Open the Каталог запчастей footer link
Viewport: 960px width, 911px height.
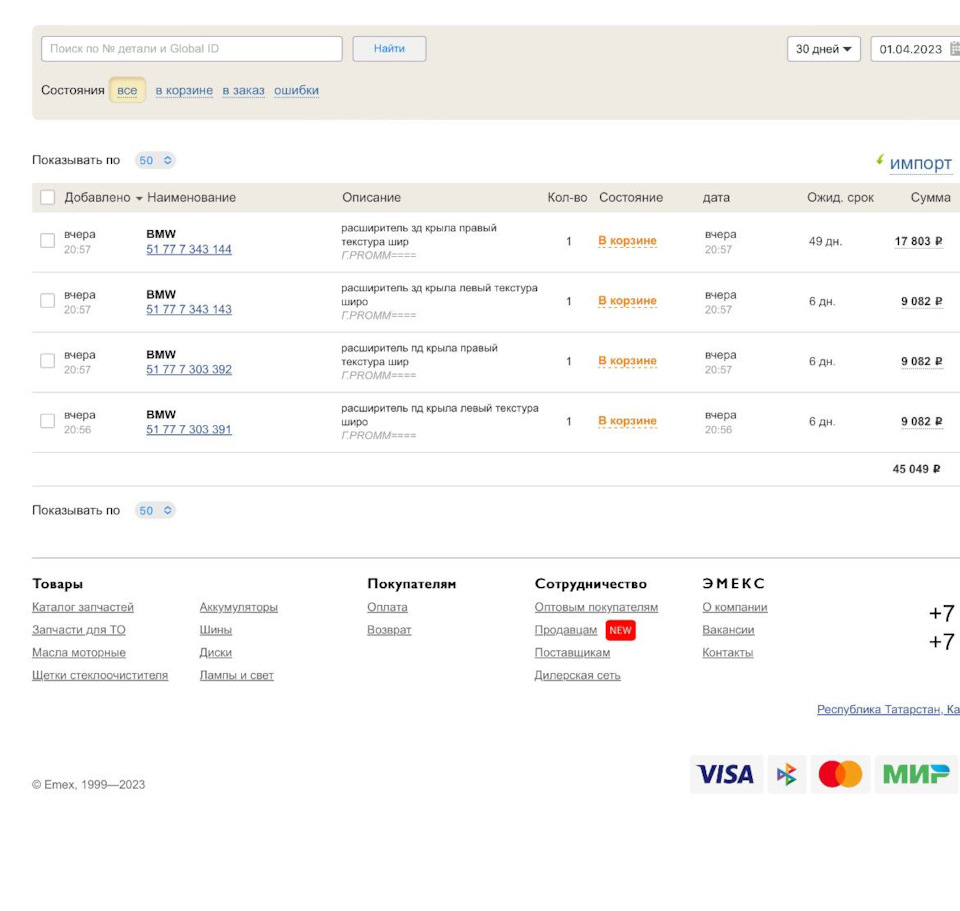coord(83,608)
